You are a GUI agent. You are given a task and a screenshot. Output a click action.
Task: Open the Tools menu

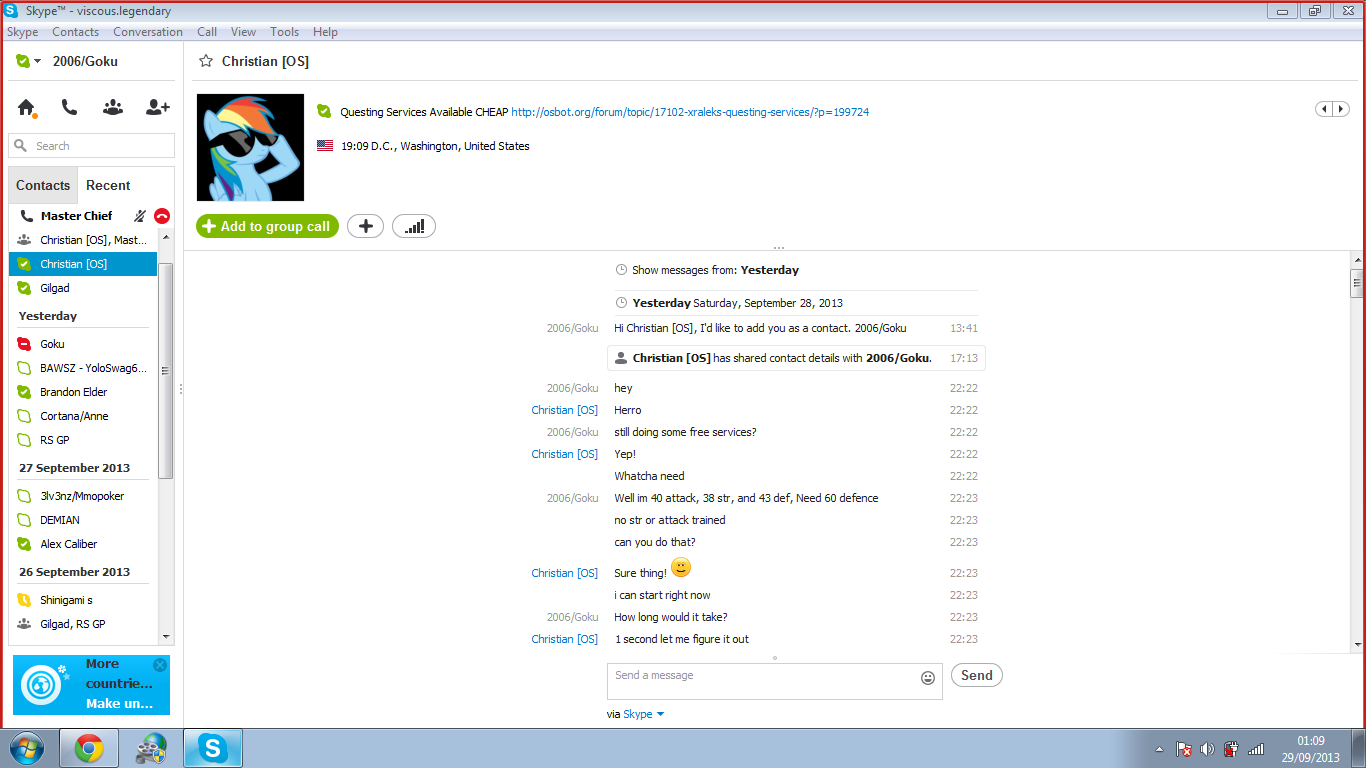pos(285,32)
